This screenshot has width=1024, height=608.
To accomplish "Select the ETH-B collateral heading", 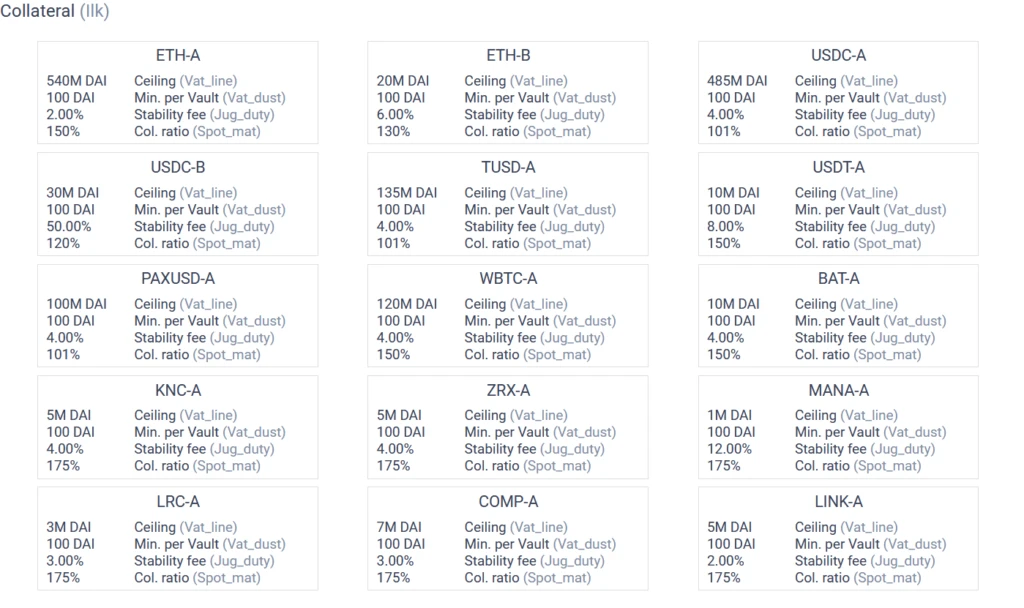I will 508,56.
